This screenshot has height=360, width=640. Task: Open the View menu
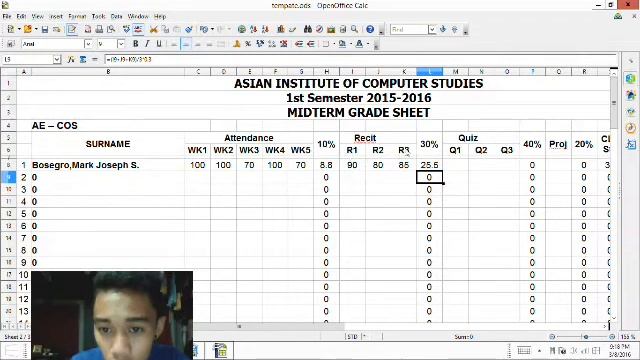coord(38,16)
